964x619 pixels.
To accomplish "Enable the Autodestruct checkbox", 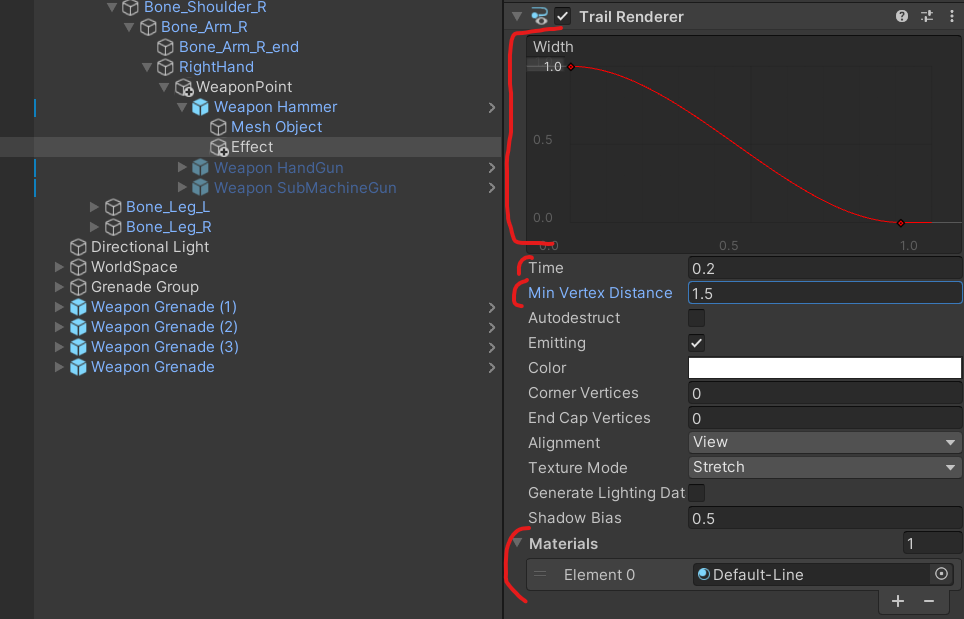I will pos(697,318).
